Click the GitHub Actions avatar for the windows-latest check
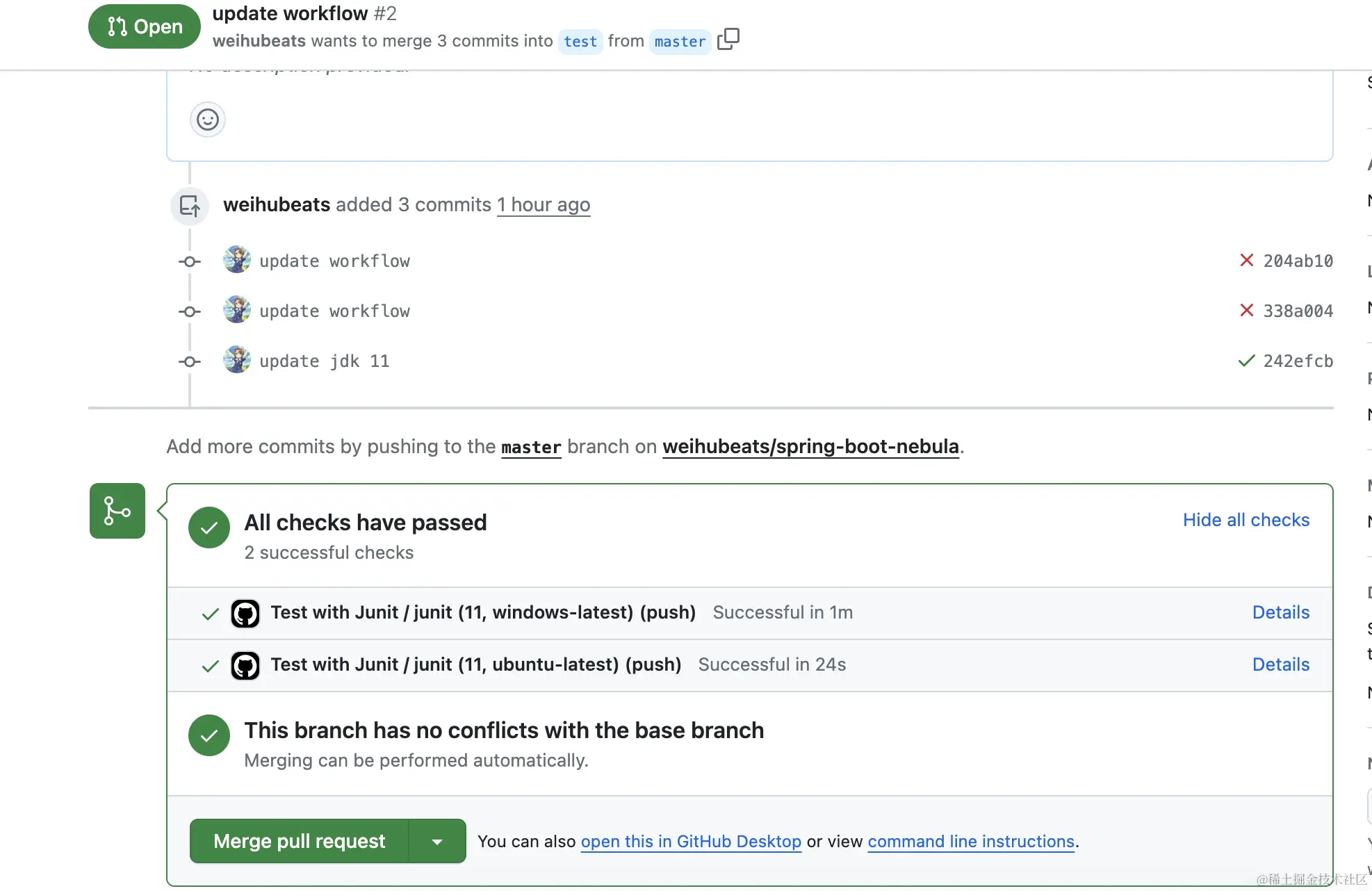 pos(245,613)
